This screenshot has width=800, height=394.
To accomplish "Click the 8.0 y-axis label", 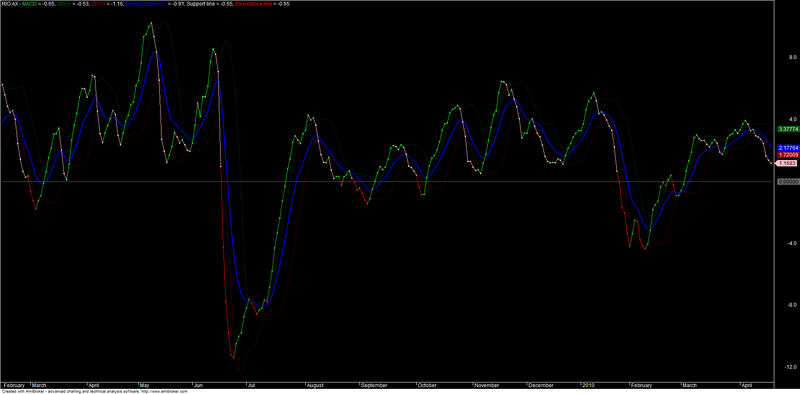I will tap(780, 57).
